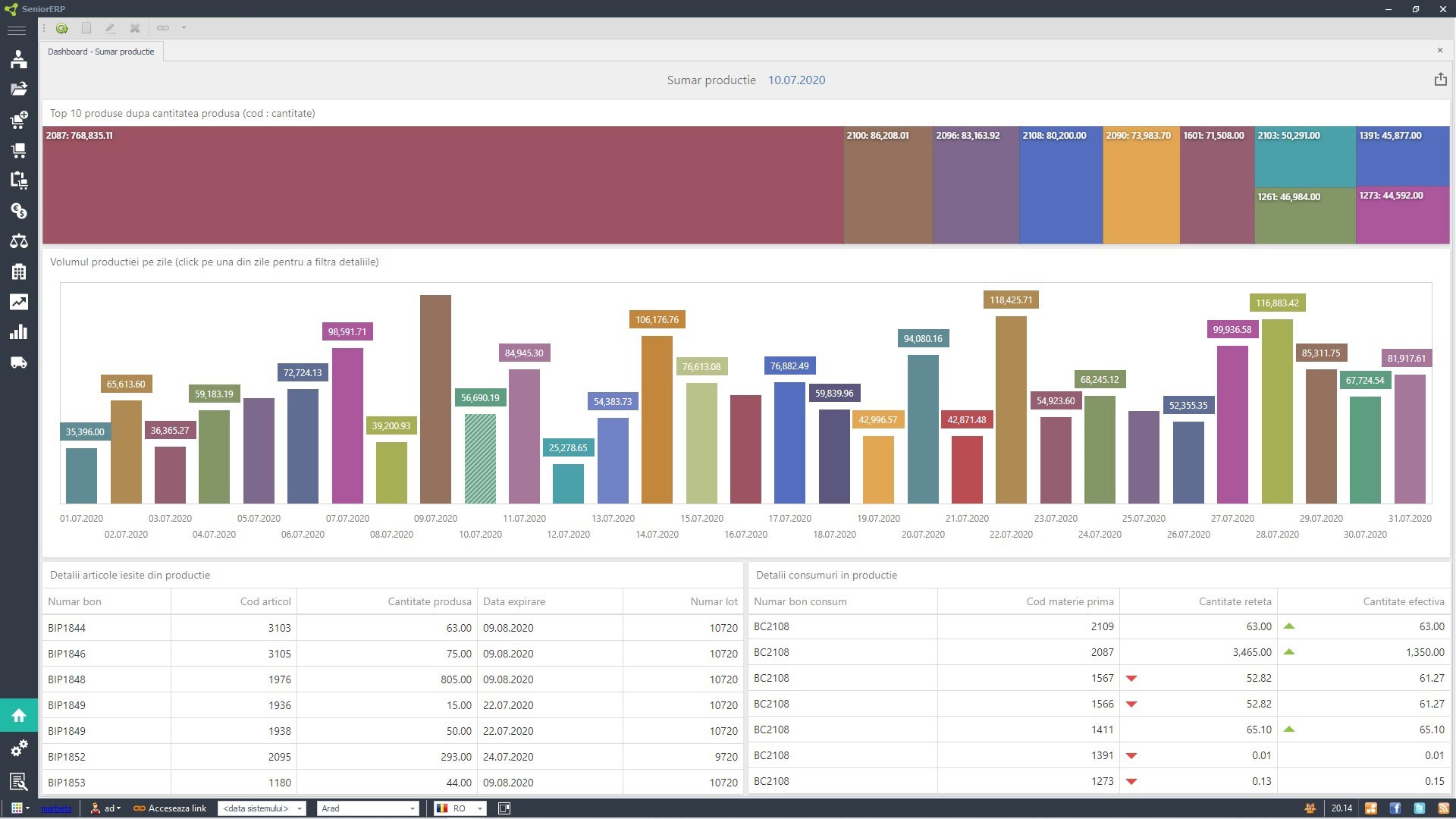Click material code 1411 cell
The height and width of the screenshot is (819, 1456).
1028,730
